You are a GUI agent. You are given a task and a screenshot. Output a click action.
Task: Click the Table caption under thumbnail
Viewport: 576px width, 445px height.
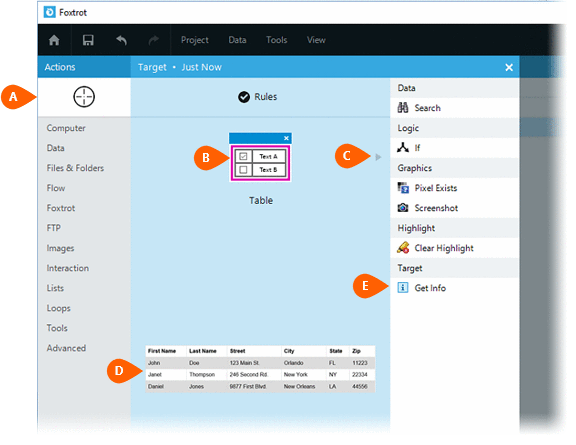[x=261, y=201]
